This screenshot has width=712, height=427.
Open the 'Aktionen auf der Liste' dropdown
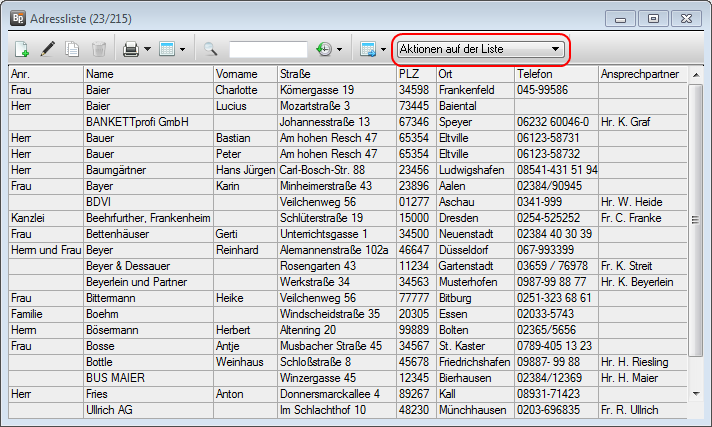pyautogui.click(x=480, y=48)
